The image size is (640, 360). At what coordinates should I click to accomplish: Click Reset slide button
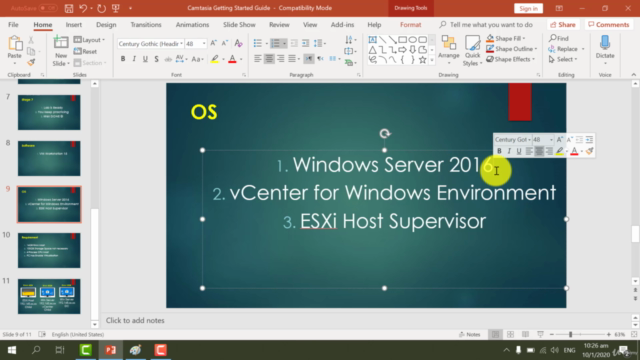85,51
